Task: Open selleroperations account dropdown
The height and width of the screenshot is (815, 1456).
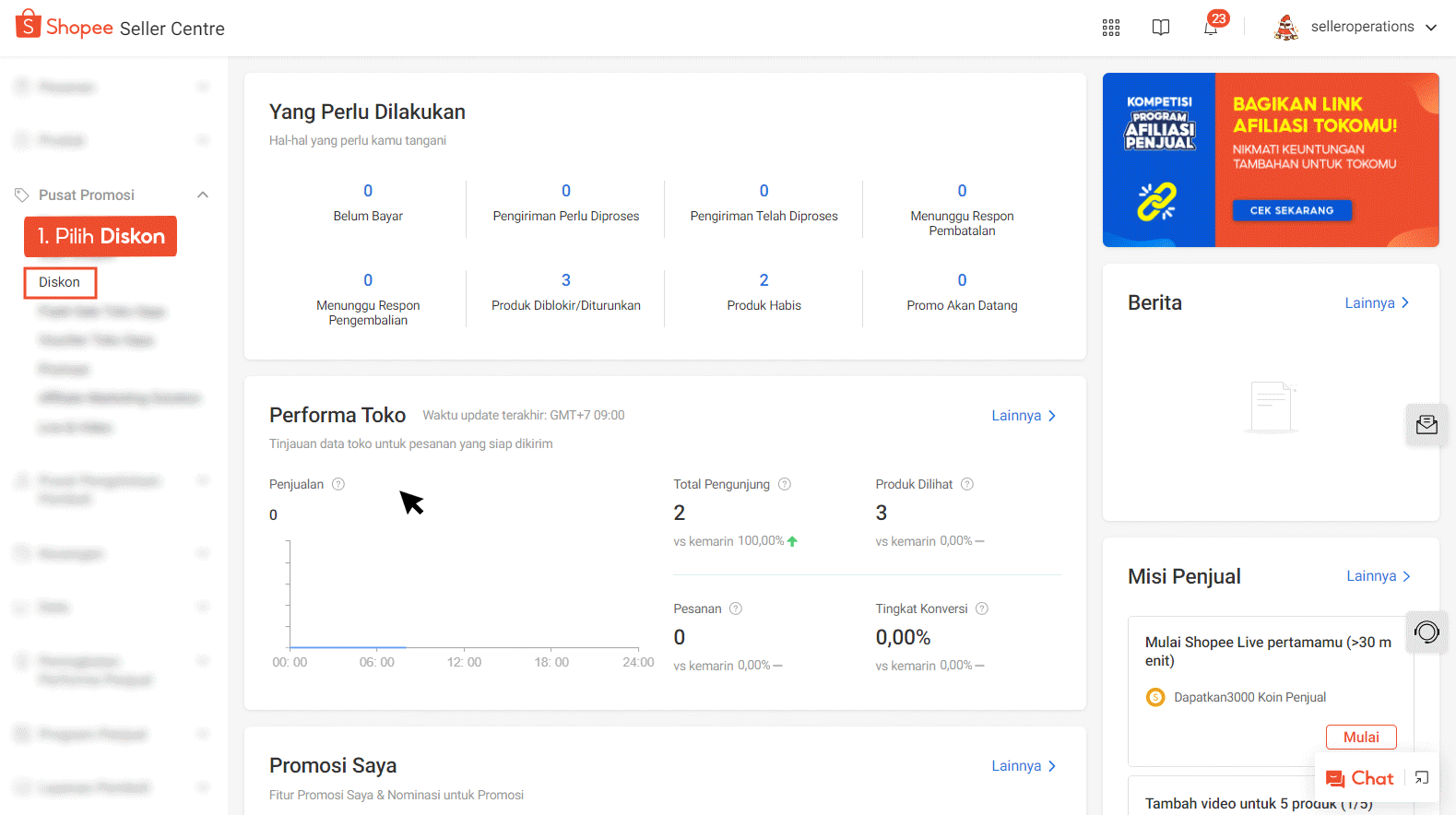Action: point(1355,28)
